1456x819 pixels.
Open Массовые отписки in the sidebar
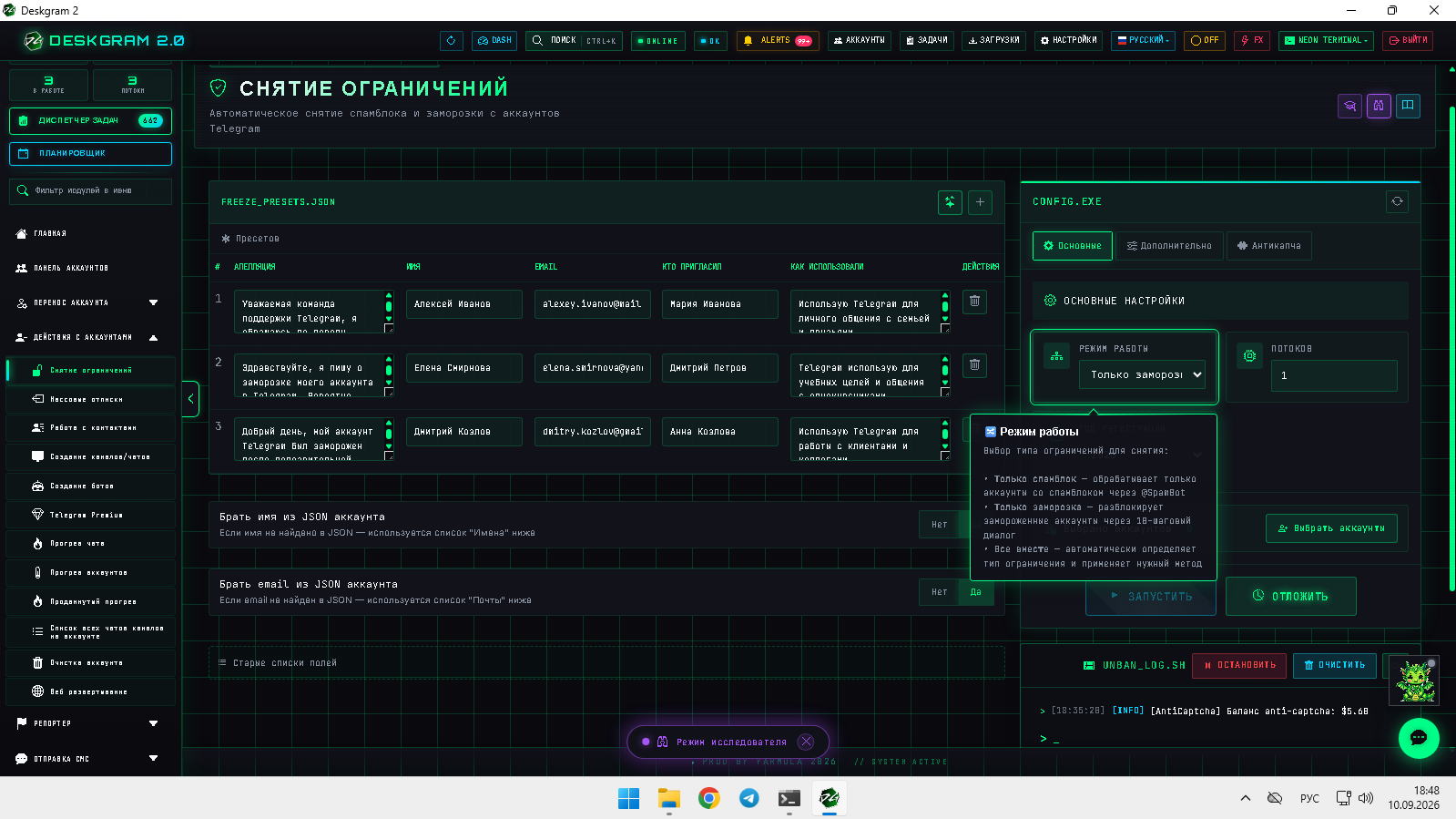click(x=91, y=399)
